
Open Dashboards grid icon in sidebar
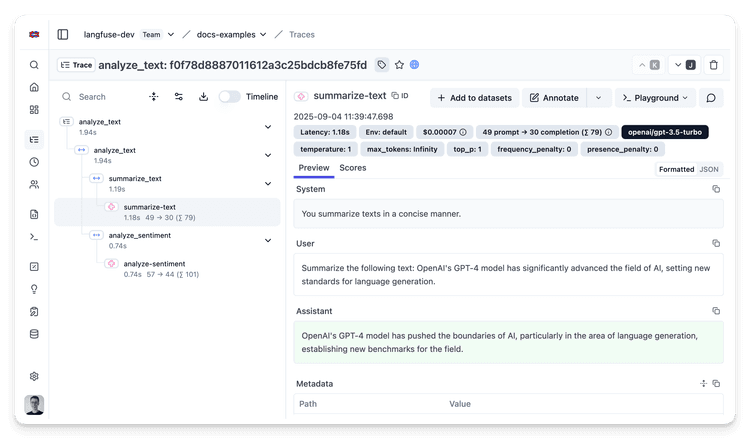(x=34, y=110)
